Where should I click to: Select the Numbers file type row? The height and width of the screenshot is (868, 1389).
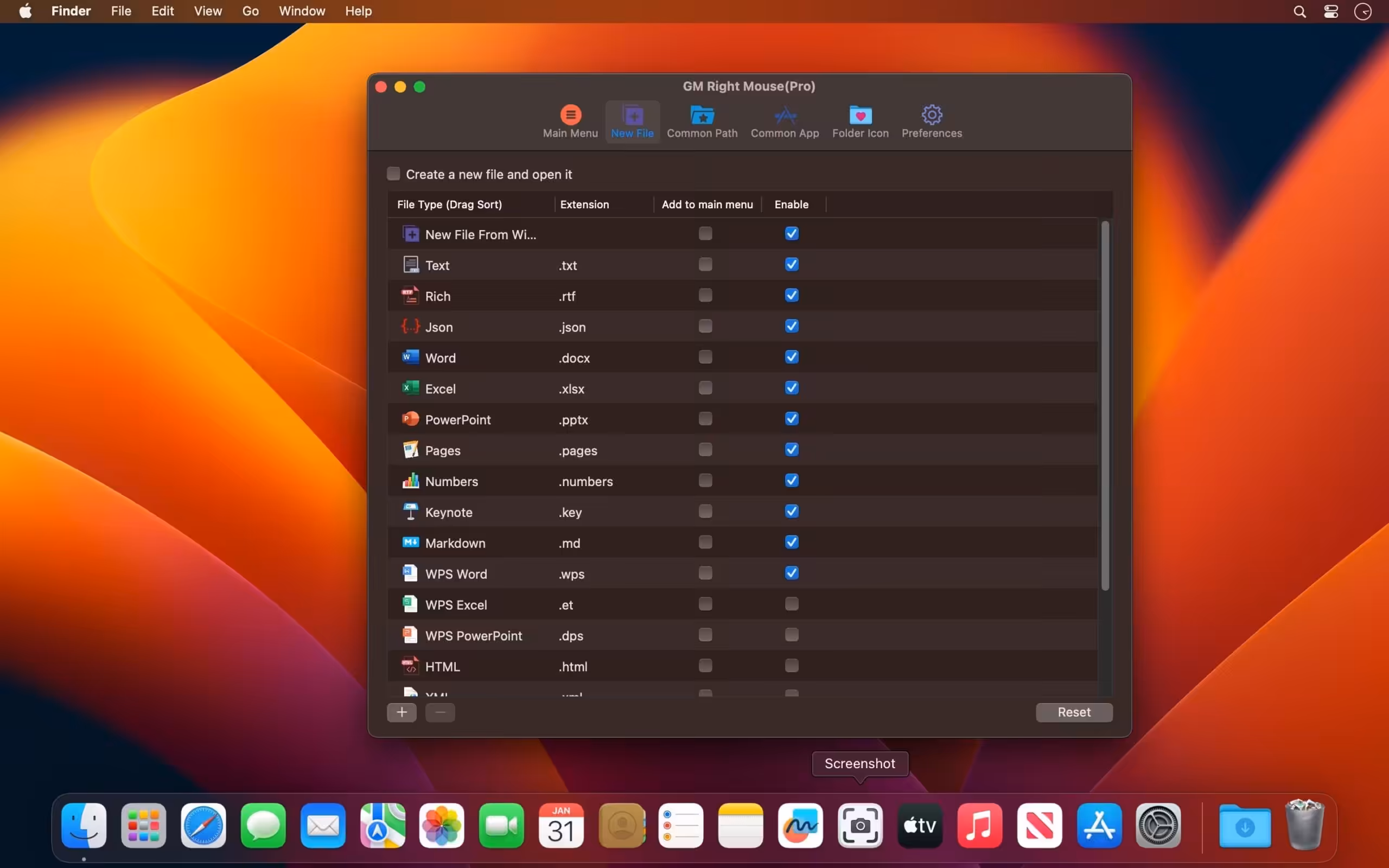click(743, 481)
